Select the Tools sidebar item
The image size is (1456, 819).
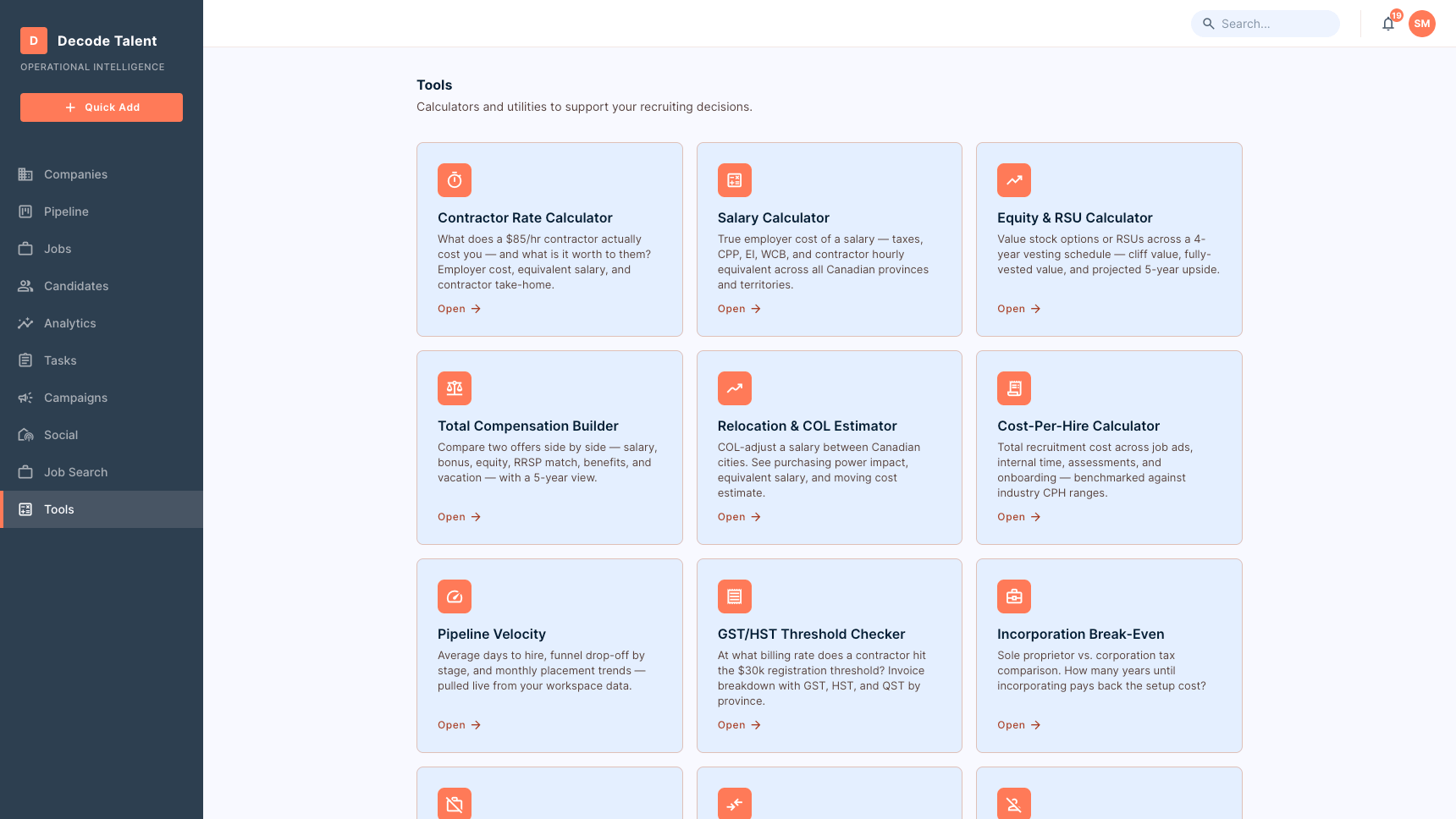coord(102,509)
